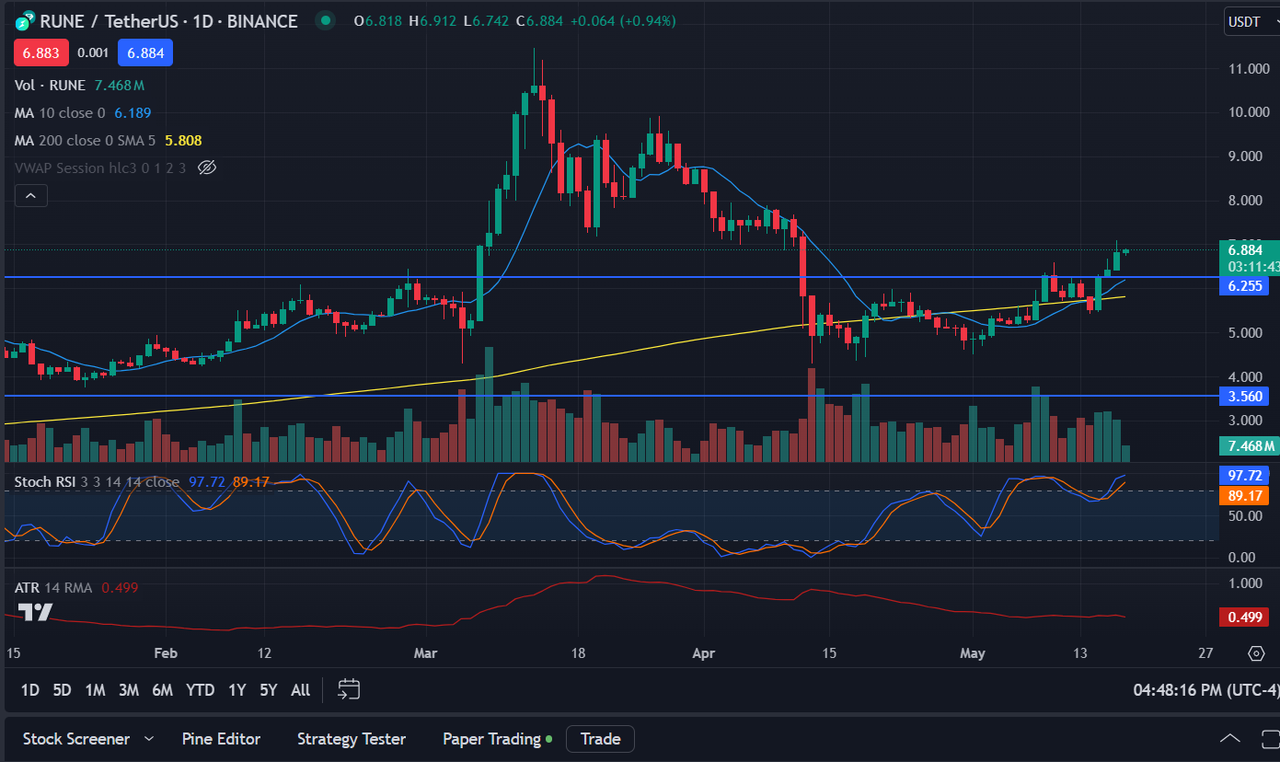
Task: Click the blue 6.884 buy price button
Action: coord(145,52)
